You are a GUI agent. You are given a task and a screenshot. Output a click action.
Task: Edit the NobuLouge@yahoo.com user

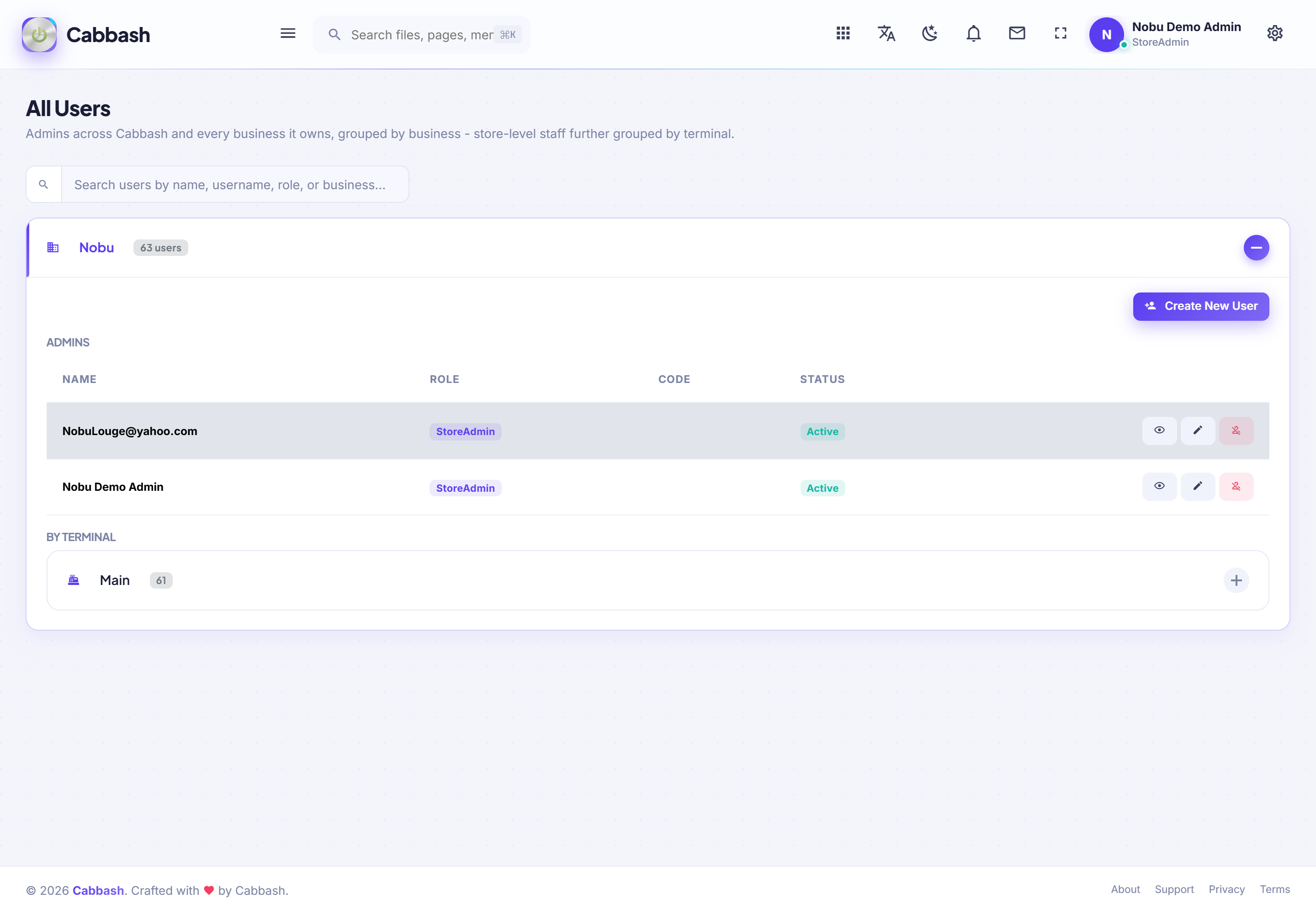tap(1198, 430)
